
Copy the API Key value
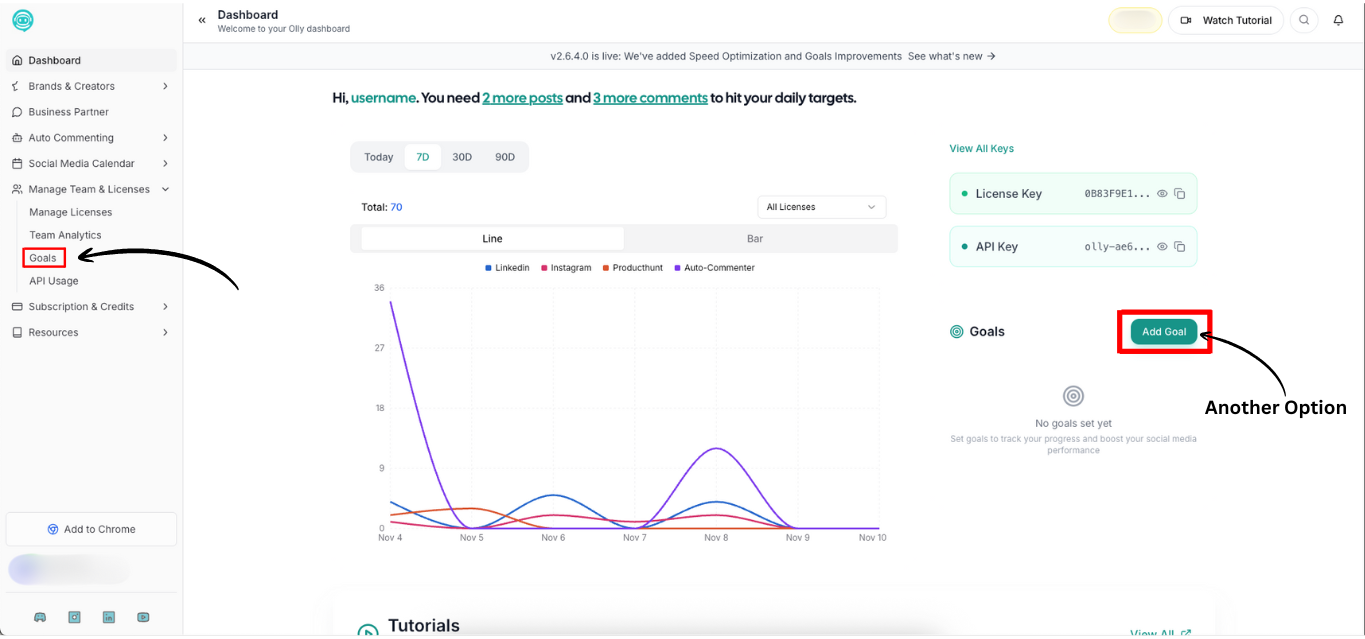1180,247
